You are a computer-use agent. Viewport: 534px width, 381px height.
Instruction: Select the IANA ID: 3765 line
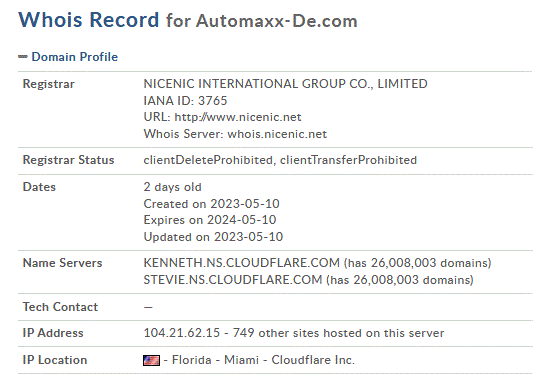coord(185,101)
